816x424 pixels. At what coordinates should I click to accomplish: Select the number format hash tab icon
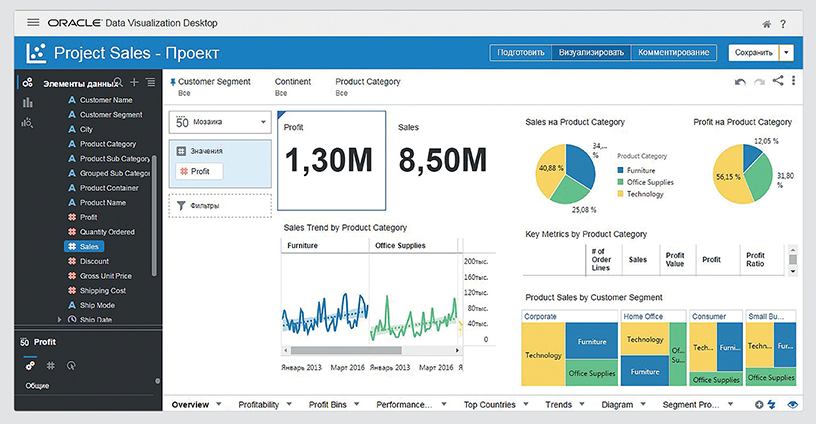(x=50, y=366)
